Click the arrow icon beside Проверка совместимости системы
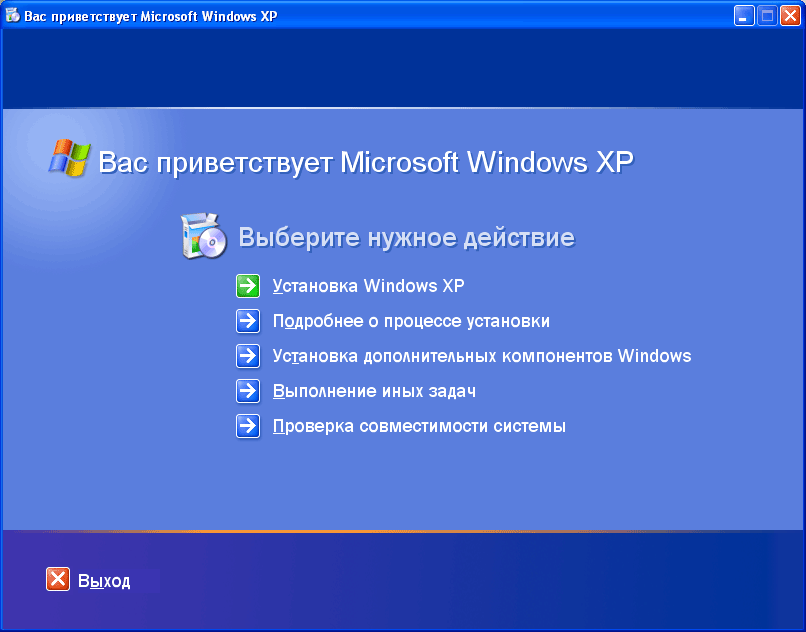Screen dimensions: 806x632 click(x=248, y=426)
